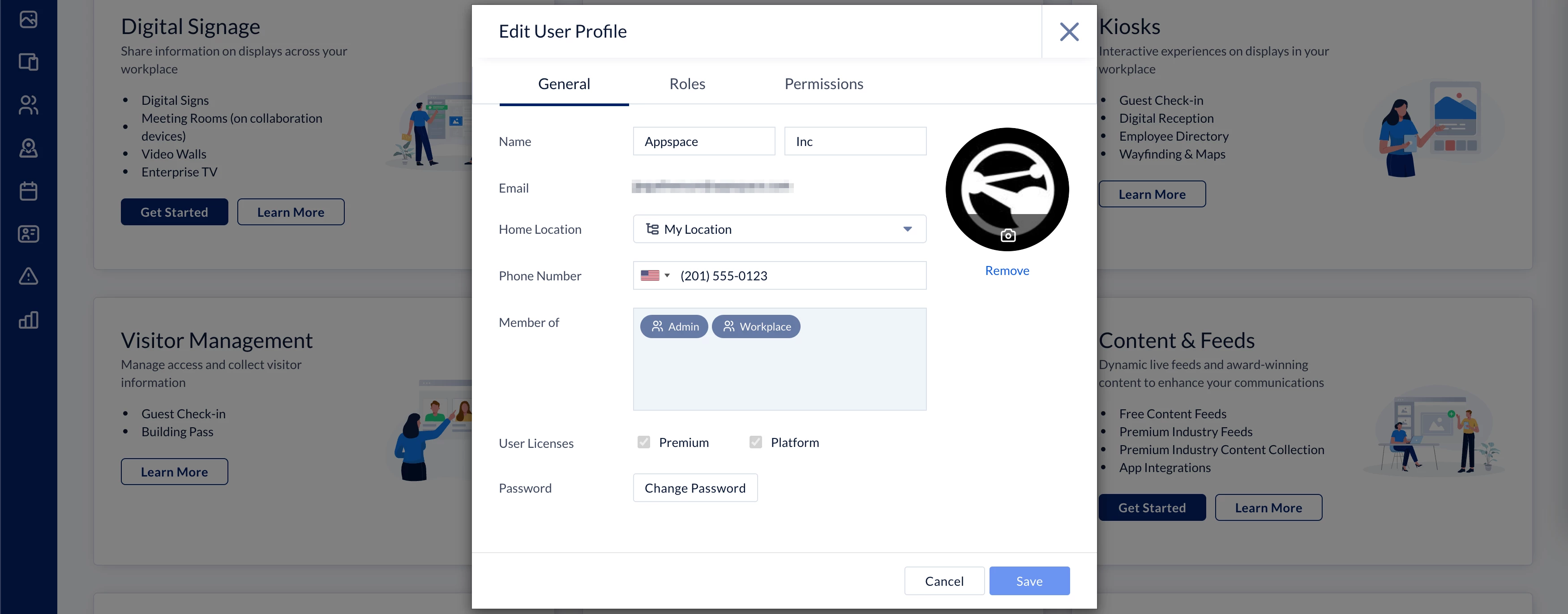Switch to the Roles tab
Image resolution: width=1568 pixels, height=614 pixels.
(686, 84)
